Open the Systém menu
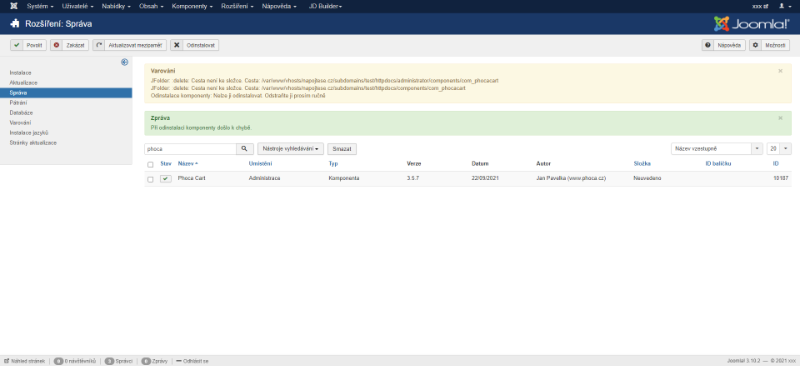 click(40, 6)
